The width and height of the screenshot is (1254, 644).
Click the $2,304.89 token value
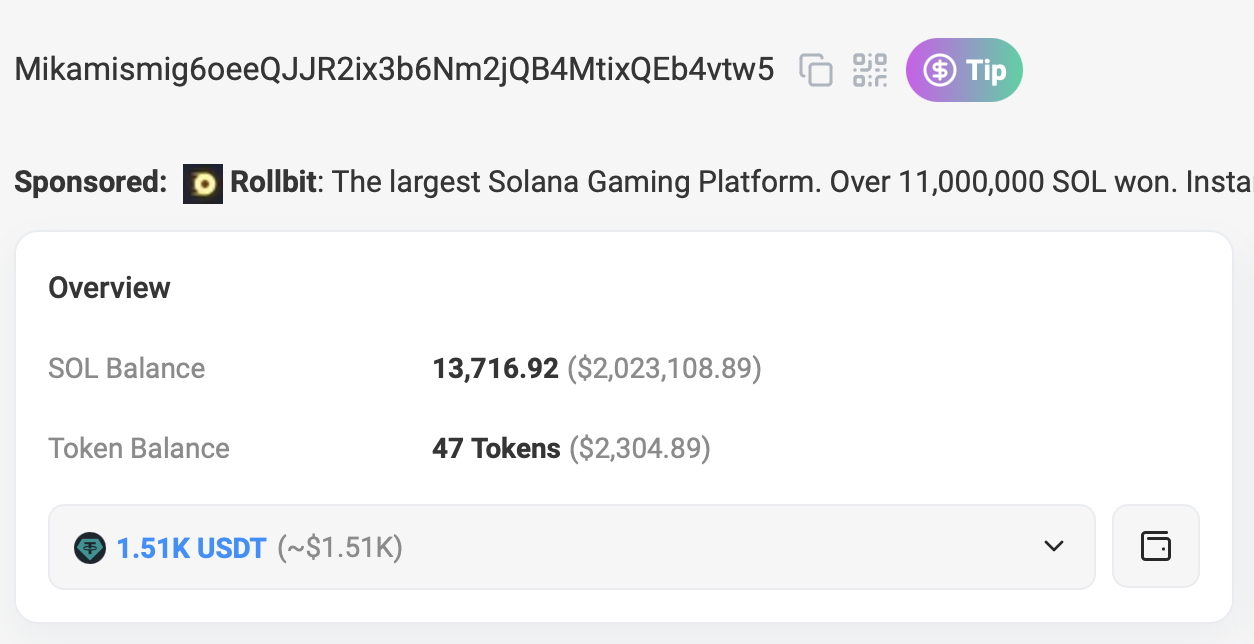click(x=640, y=449)
